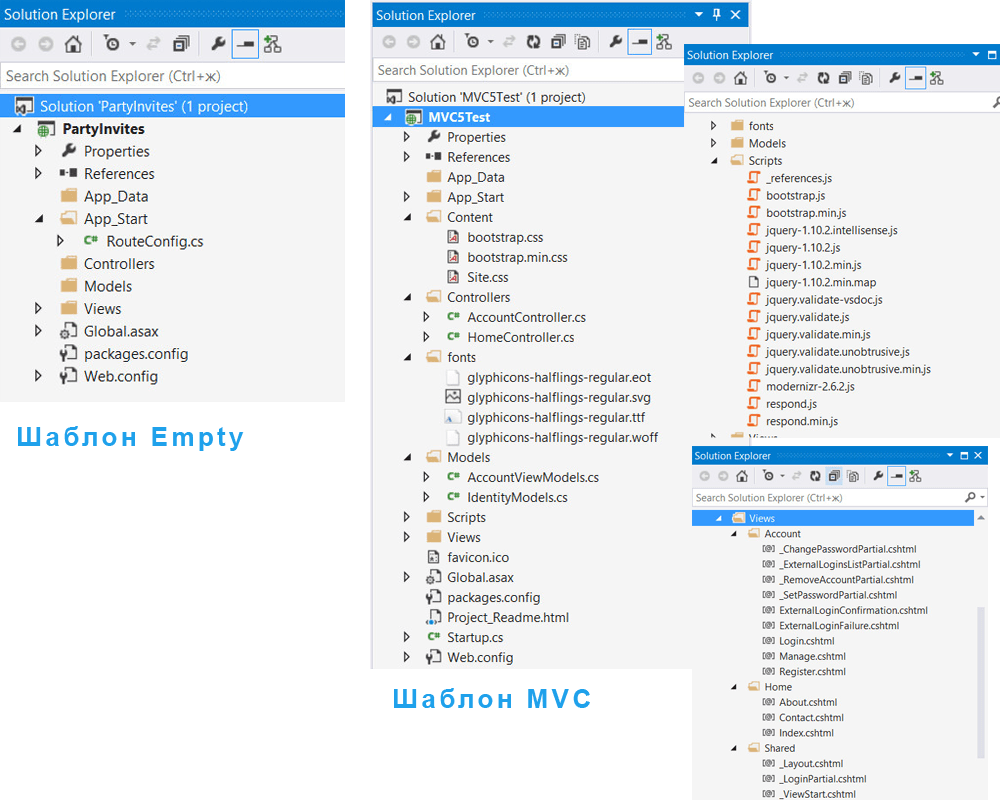
Task: Select Login.cshtml view file
Action: 806,641
